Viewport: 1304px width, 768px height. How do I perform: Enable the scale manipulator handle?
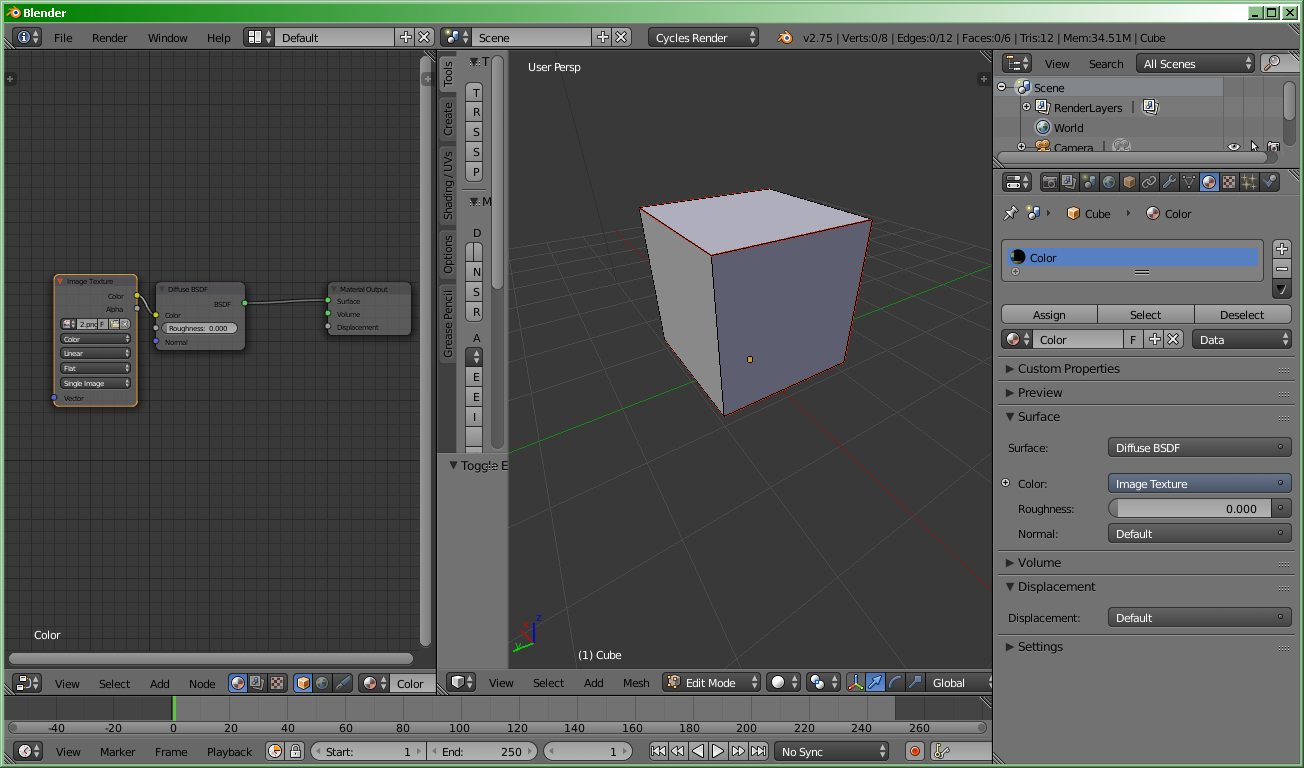tap(914, 683)
